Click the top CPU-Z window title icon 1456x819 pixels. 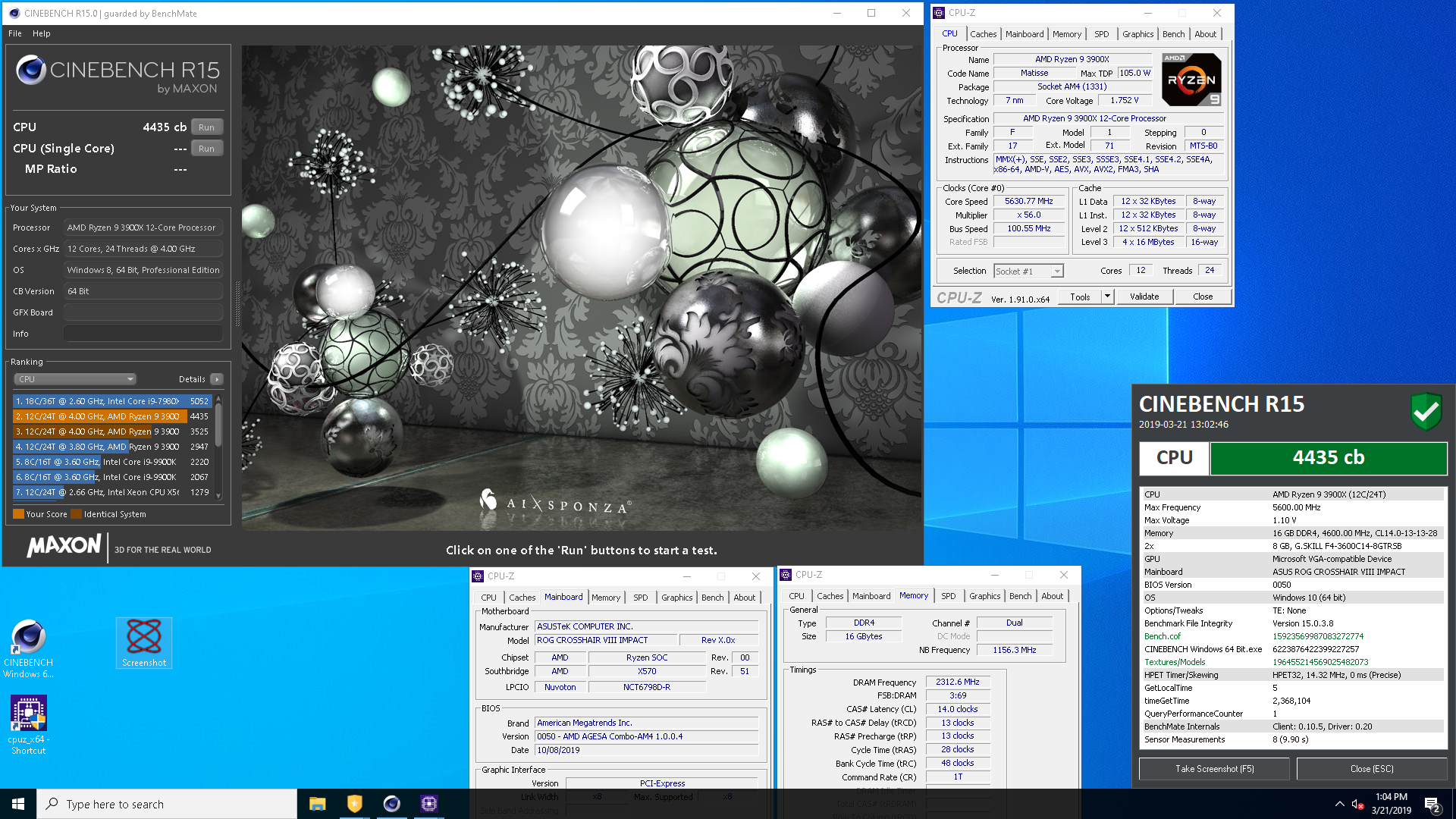tap(939, 13)
